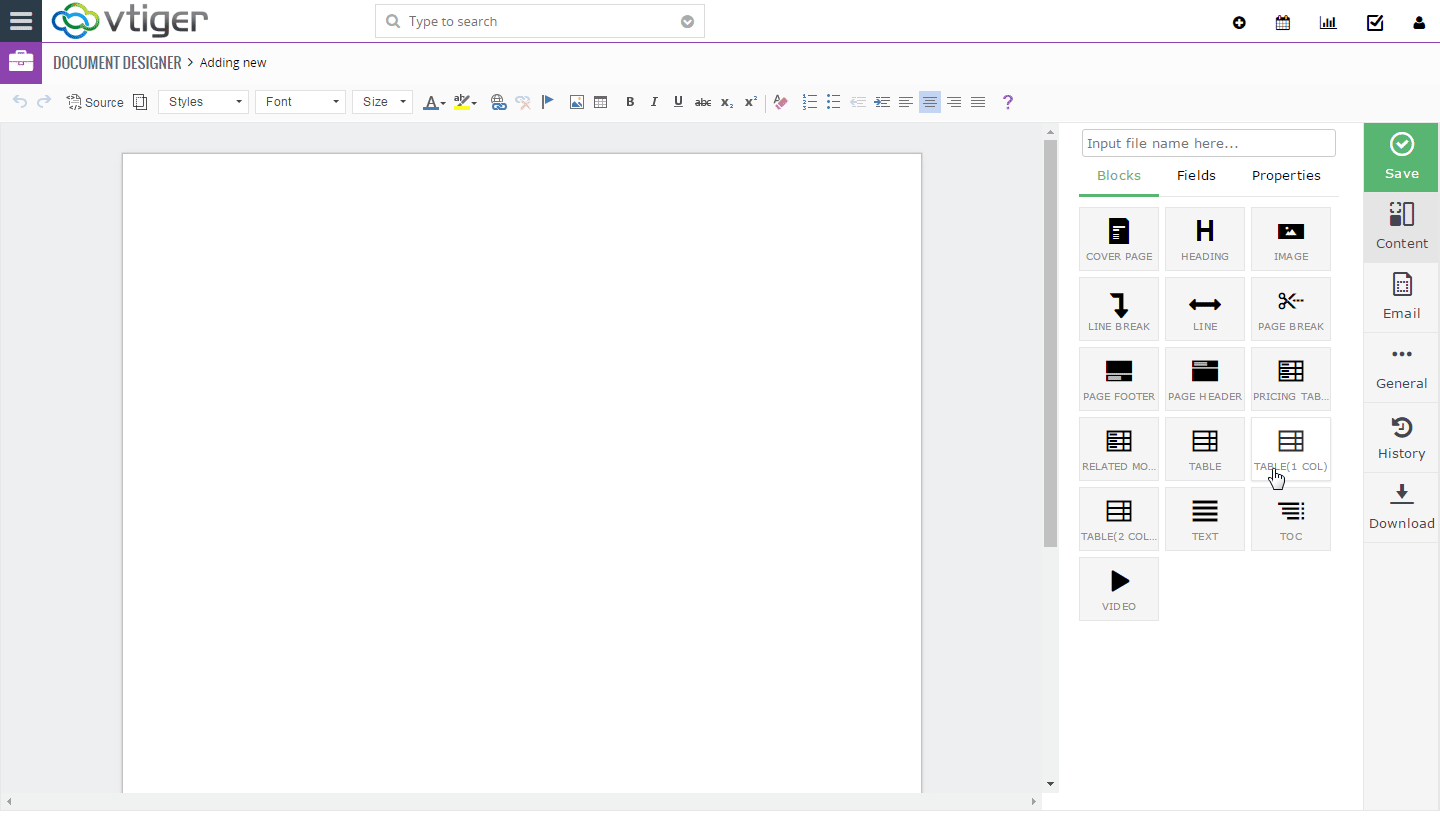Select the Image block
The height and width of the screenshot is (834, 1440).
pyautogui.click(x=1291, y=239)
